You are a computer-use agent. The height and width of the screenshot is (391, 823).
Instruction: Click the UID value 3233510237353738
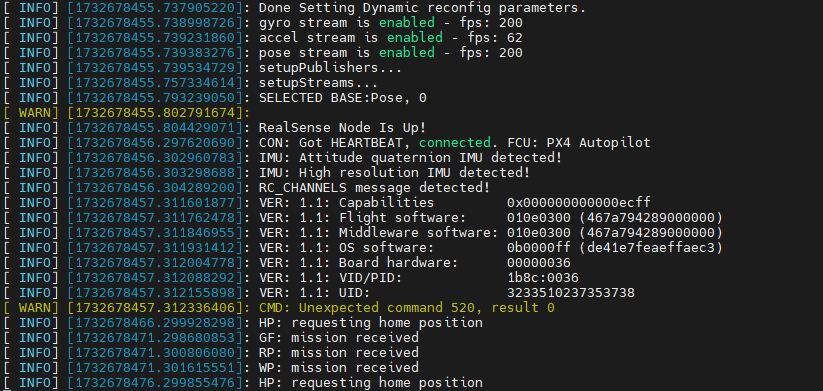point(571,292)
